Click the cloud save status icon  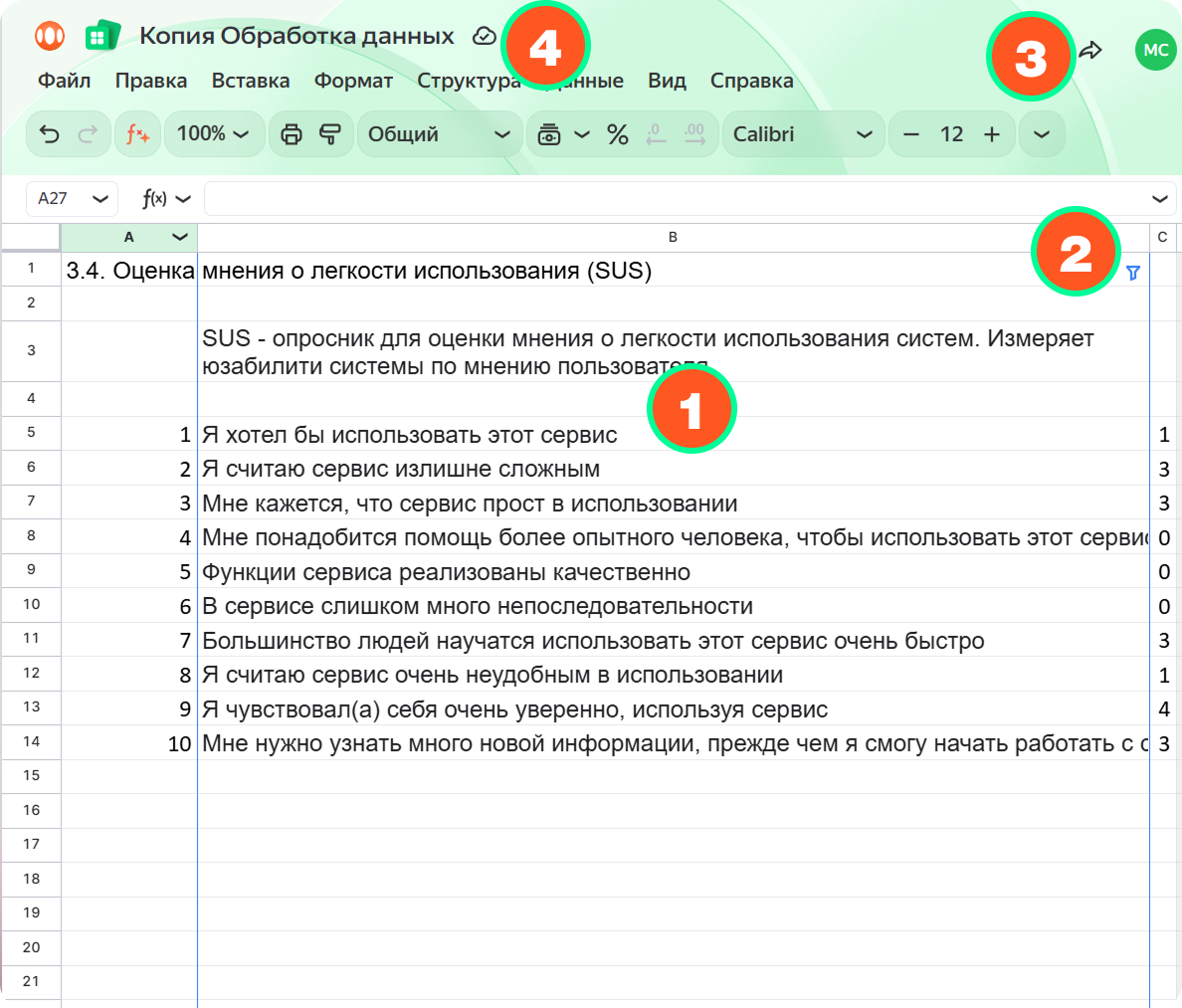tap(485, 37)
